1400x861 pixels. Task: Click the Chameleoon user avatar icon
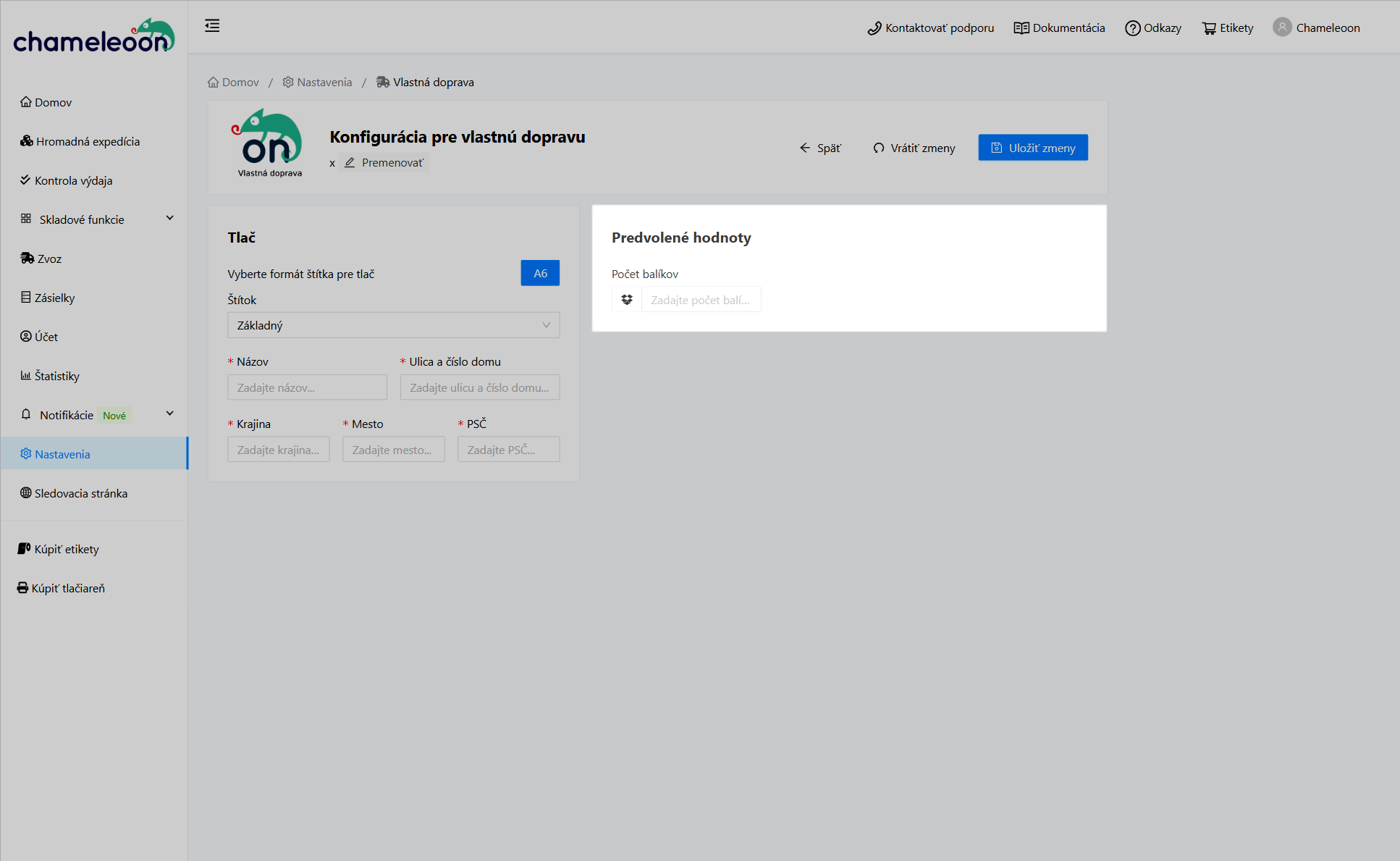coord(1282,28)
